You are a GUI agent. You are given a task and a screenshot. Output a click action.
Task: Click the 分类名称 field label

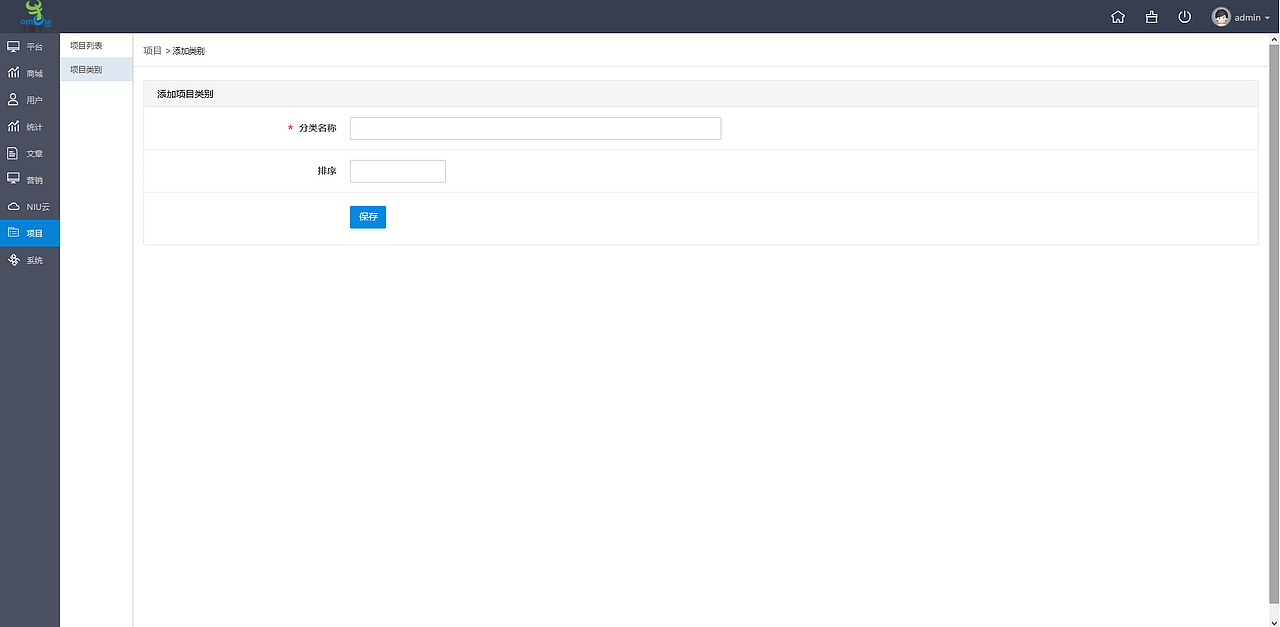tap(317, 128)
